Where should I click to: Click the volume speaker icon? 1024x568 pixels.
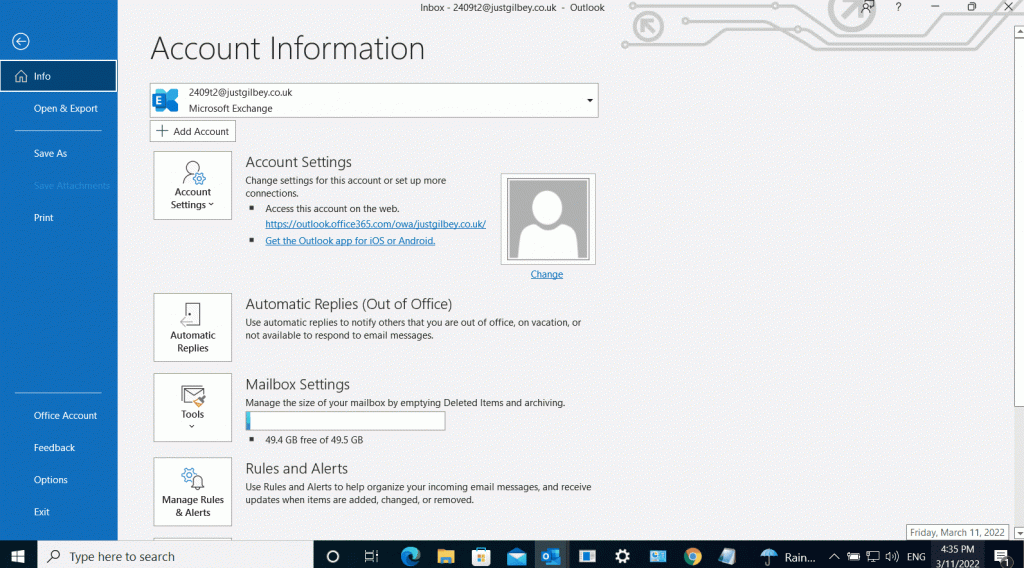coord(891,557)
